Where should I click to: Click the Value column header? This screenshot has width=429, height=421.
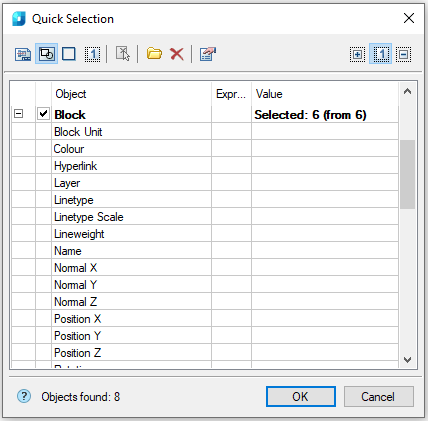(x=325, y=94)
